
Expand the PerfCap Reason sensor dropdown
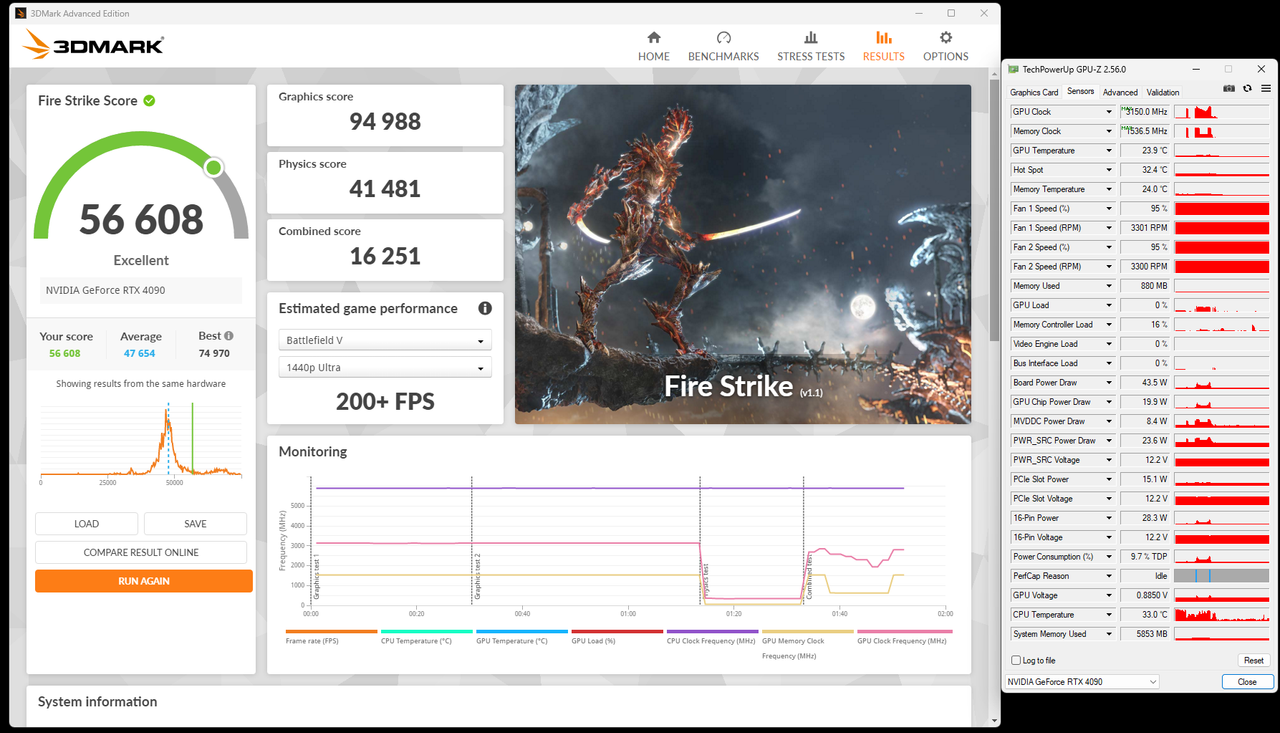(x=1108, y=576)
